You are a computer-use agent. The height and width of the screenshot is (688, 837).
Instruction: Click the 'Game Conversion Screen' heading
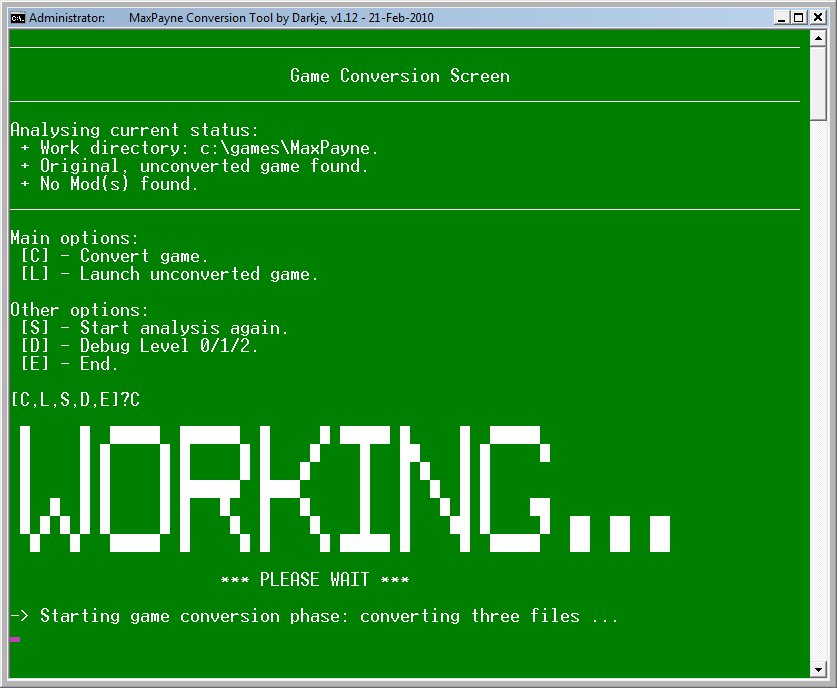[400, 76]
